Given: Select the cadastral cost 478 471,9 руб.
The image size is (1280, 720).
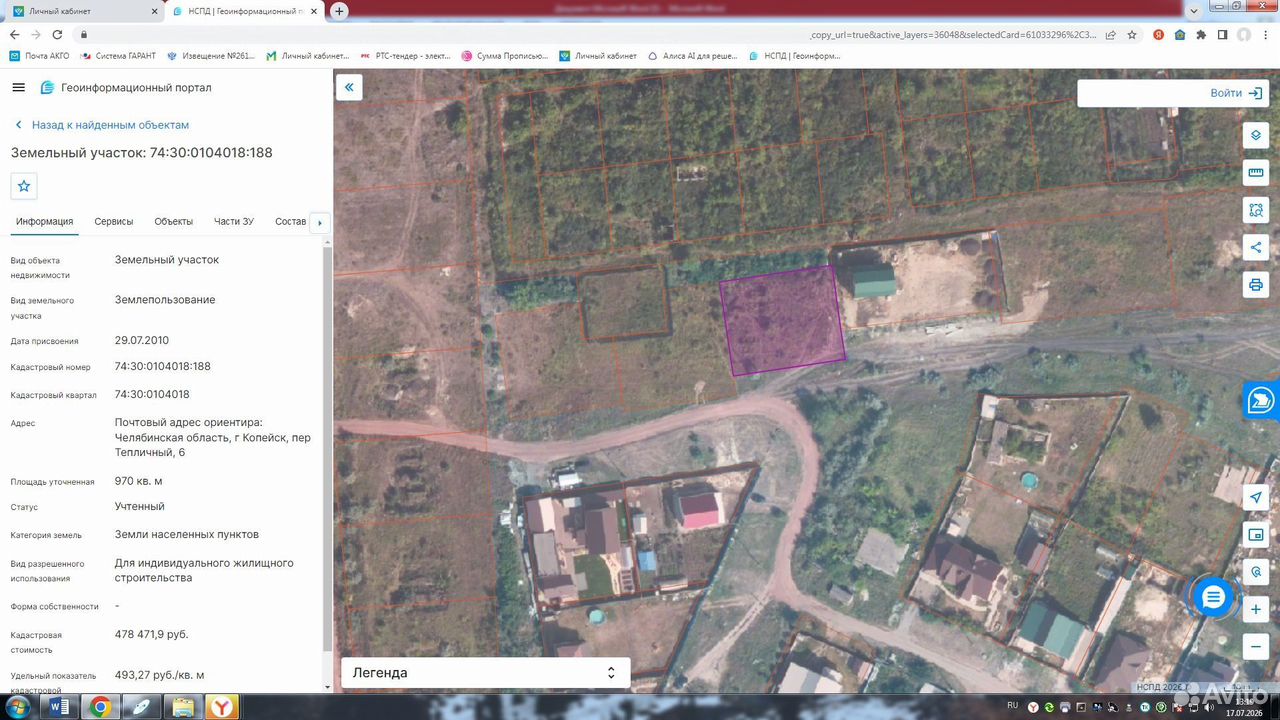Looking at the screenshot, I should [x=152, y=634].
